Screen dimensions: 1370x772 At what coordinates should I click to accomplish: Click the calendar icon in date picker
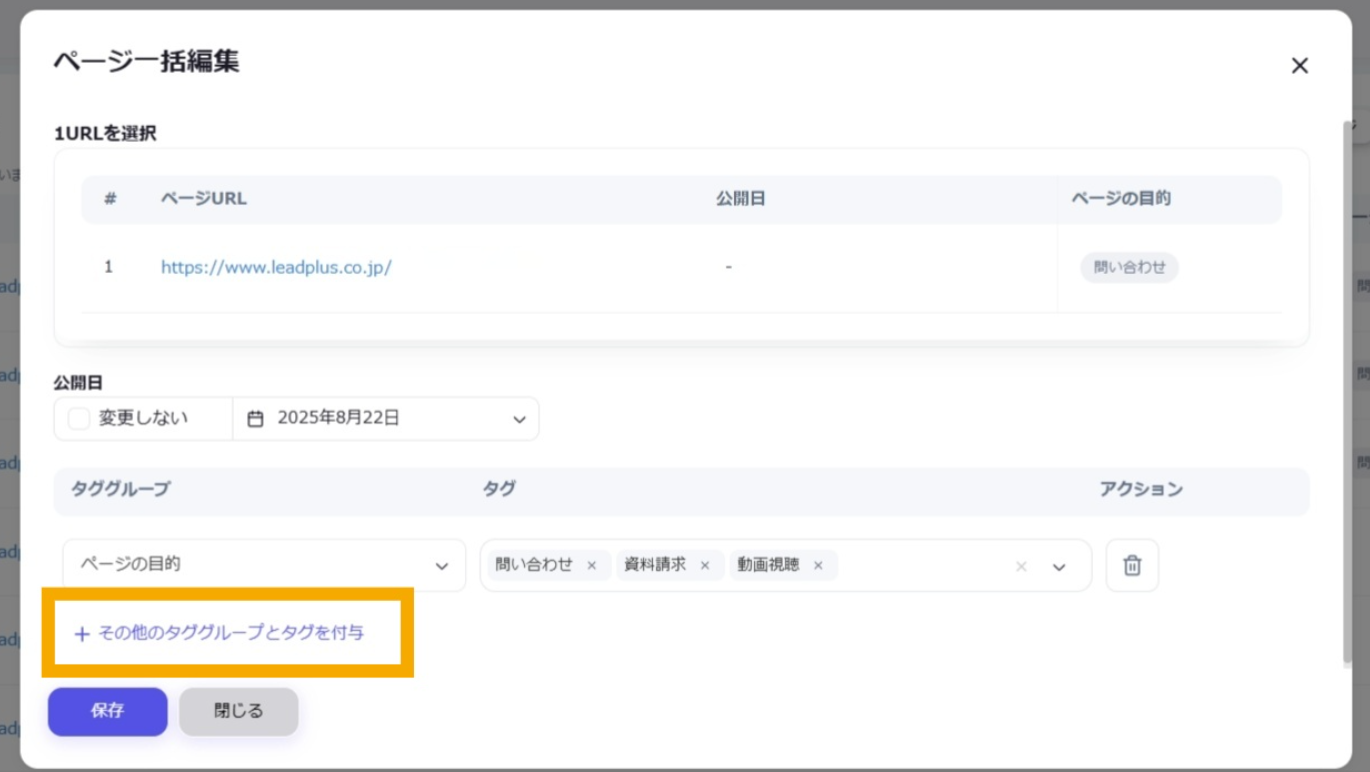[255, 419]
